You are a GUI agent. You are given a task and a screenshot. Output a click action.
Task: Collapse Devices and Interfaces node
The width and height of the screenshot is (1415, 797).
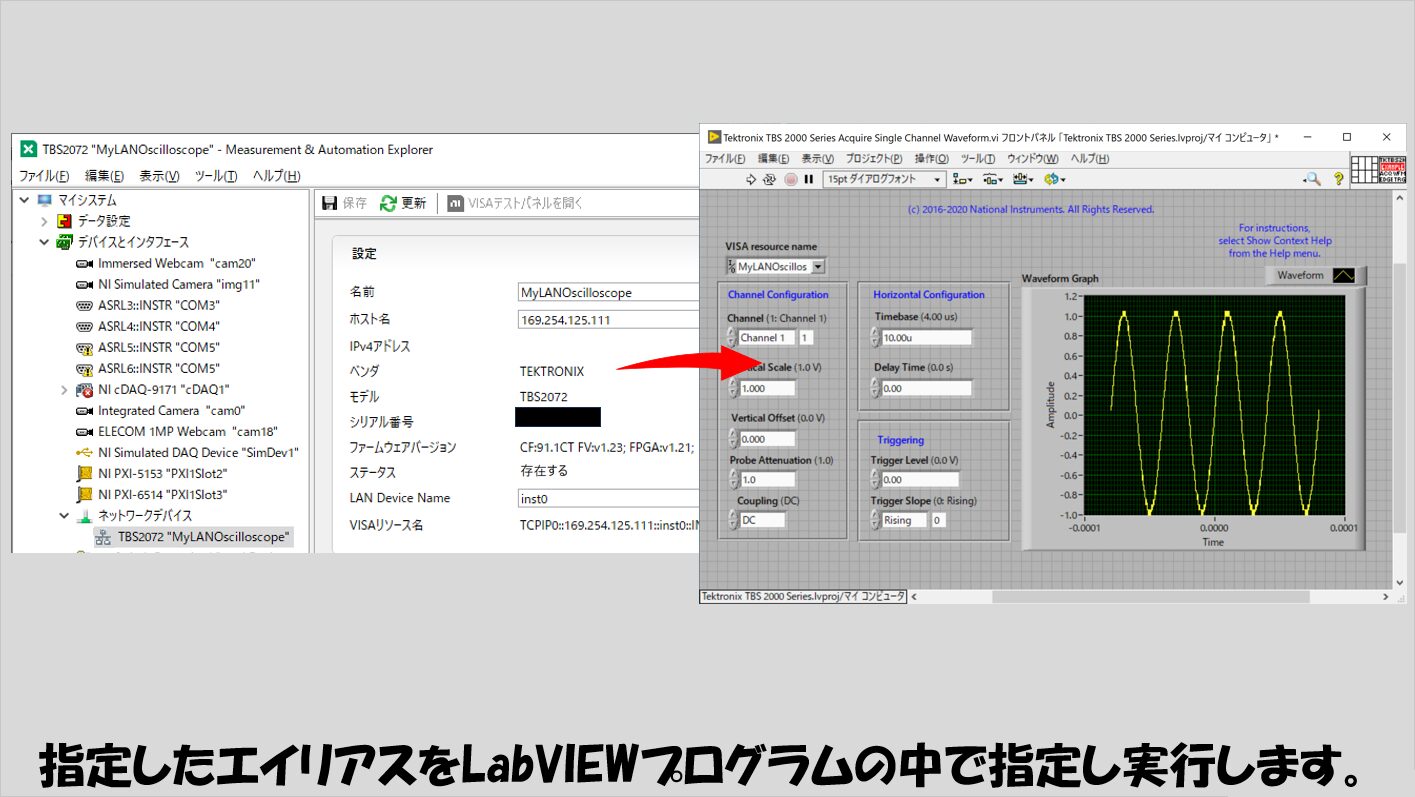click(x=44, y=242)
